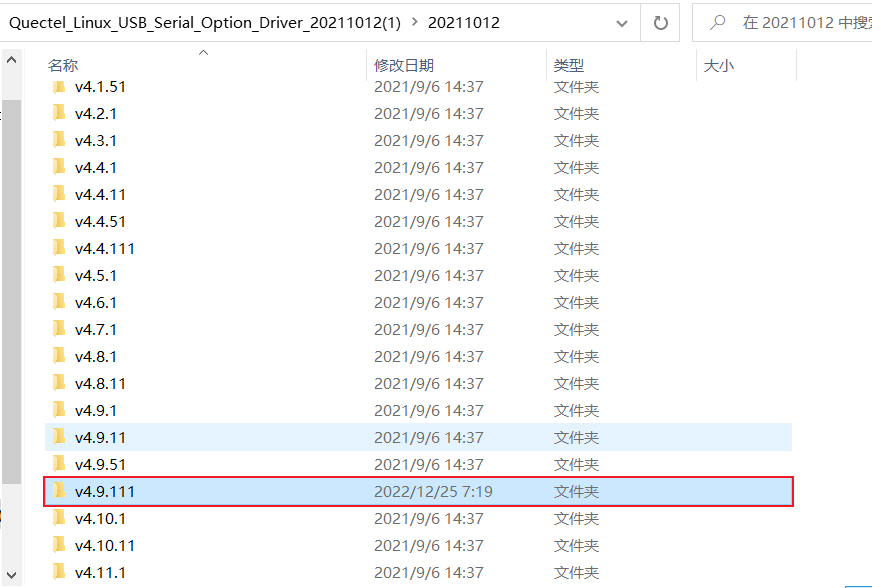
Task: Click the 20211012 breadcrumb segment
Action: pyautogui.click(x=464, y=22)
